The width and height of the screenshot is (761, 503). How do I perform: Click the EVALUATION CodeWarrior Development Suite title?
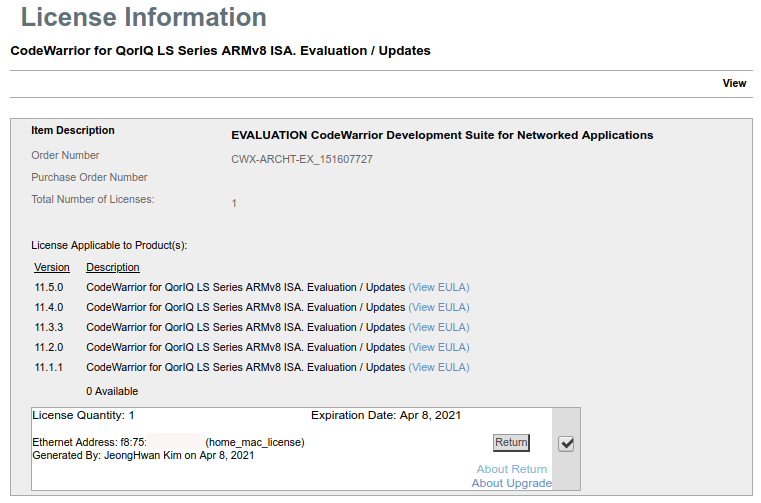[x=442, y=135]
